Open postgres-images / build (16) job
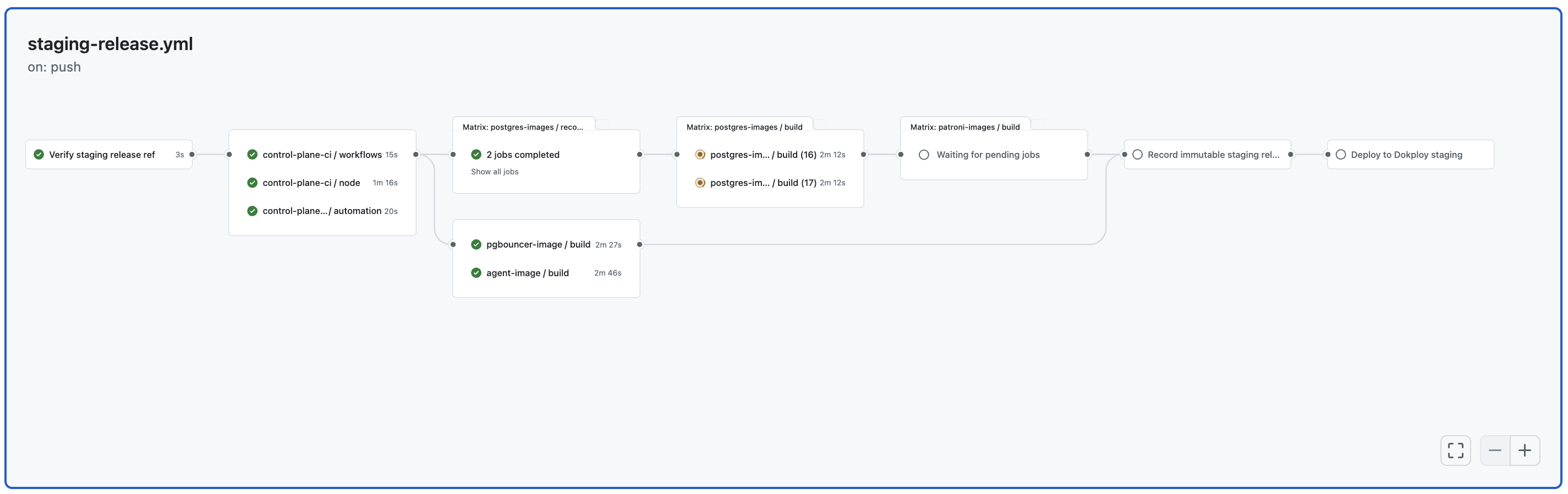The height and width of the screenshot is (494, 1568). [770, 155]
